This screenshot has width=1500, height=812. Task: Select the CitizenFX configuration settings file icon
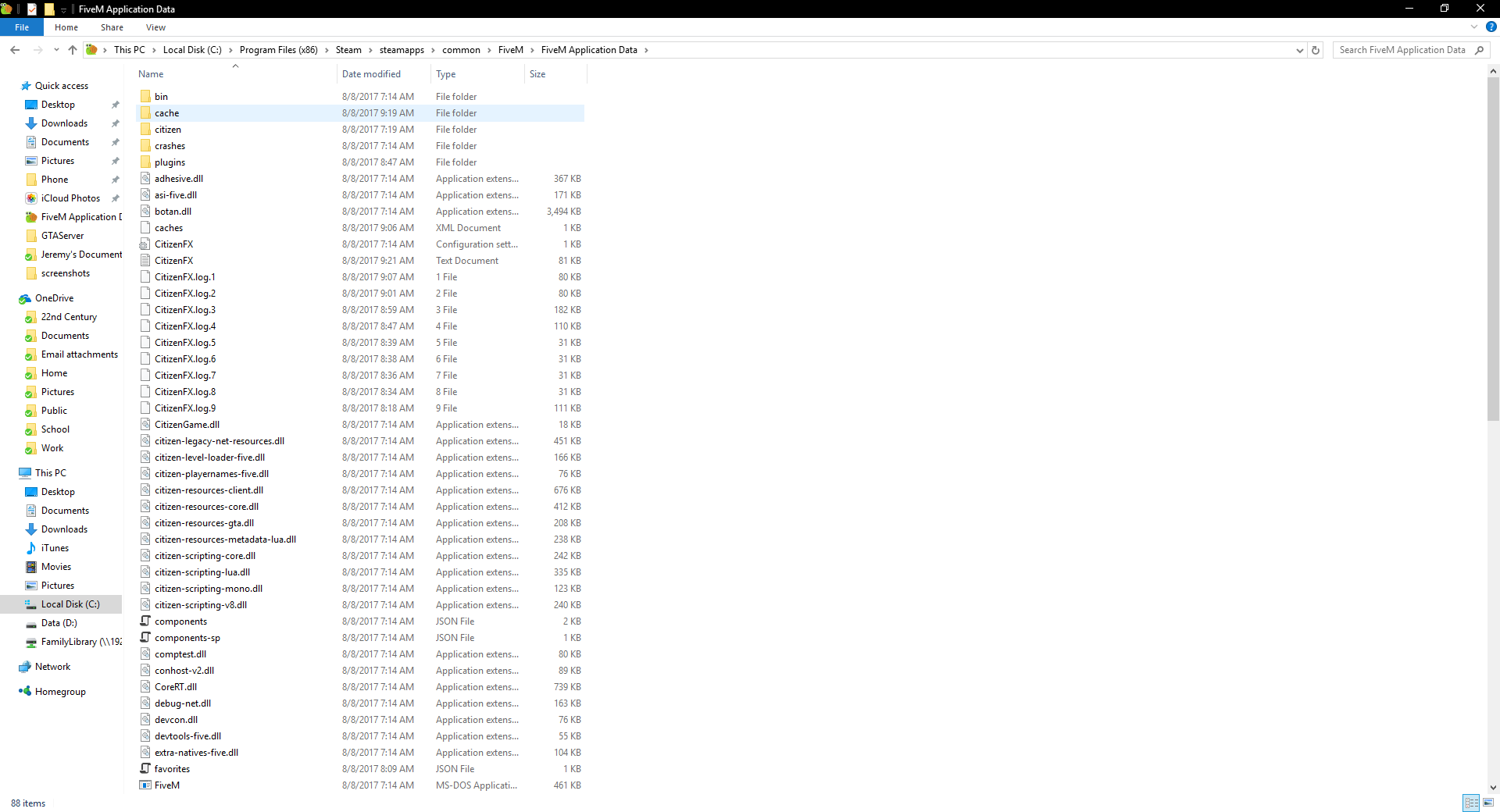coord(145,244)
